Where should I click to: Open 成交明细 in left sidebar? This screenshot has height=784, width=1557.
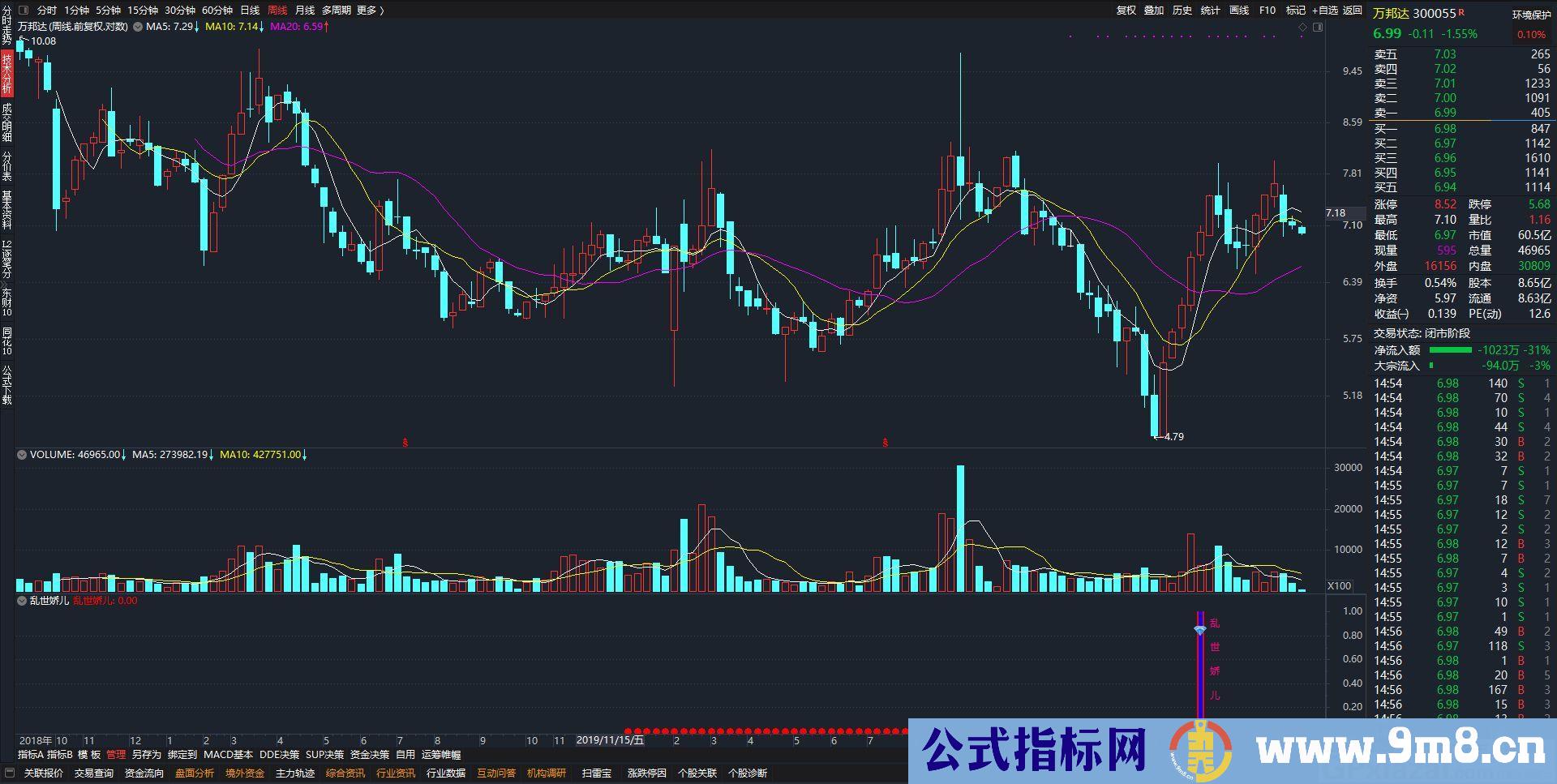6,123
